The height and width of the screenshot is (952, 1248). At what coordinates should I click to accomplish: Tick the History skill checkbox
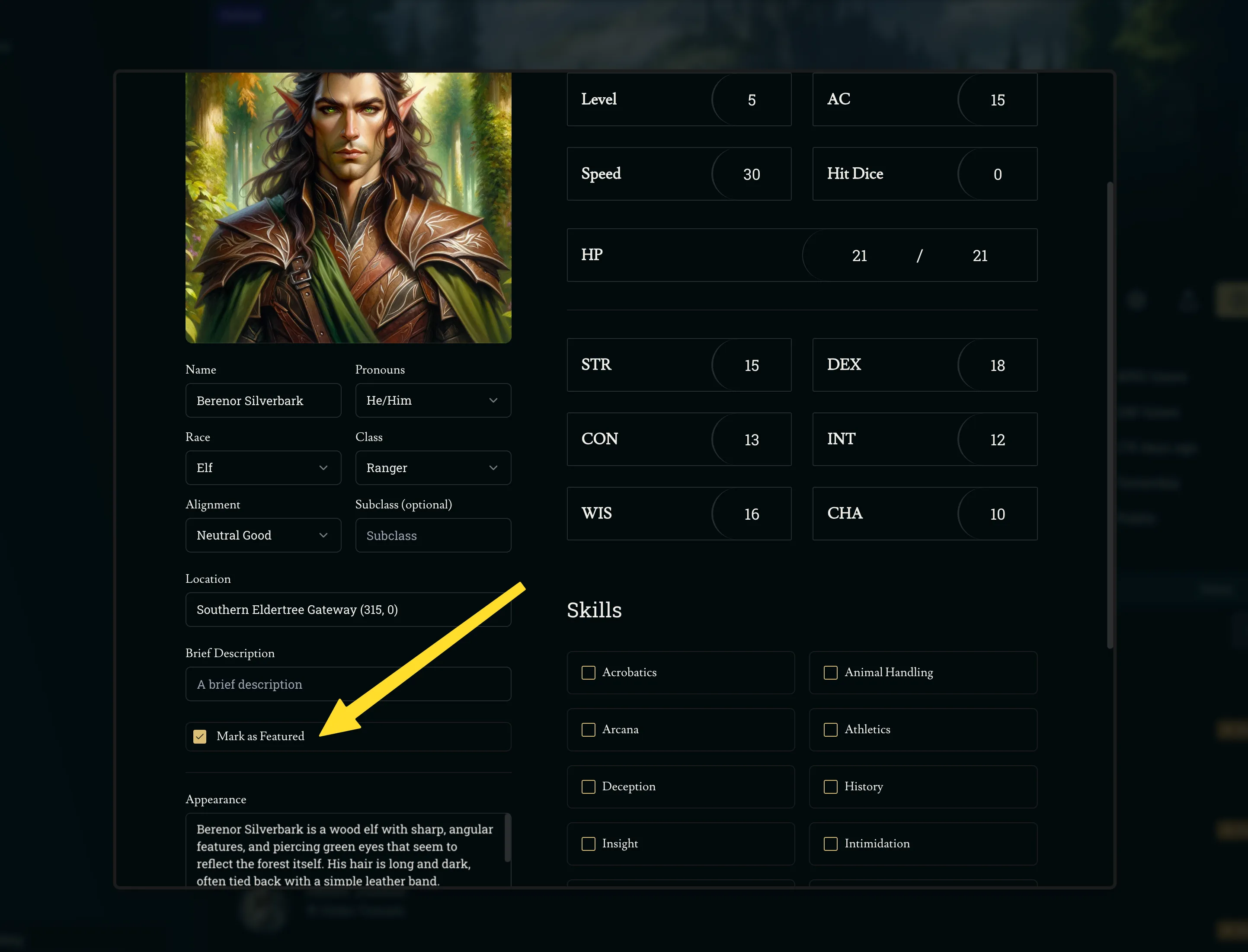[x=830, y=786]
